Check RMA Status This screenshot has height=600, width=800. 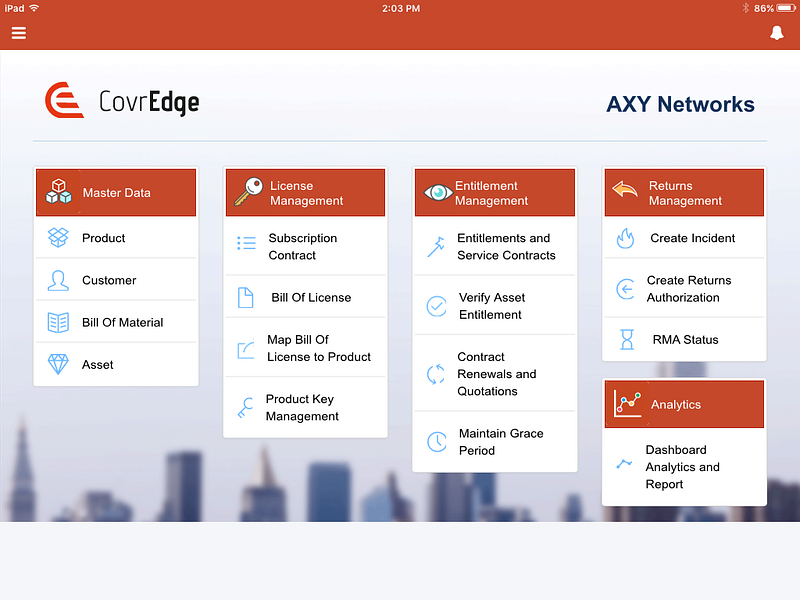click(x=684, y=339)
